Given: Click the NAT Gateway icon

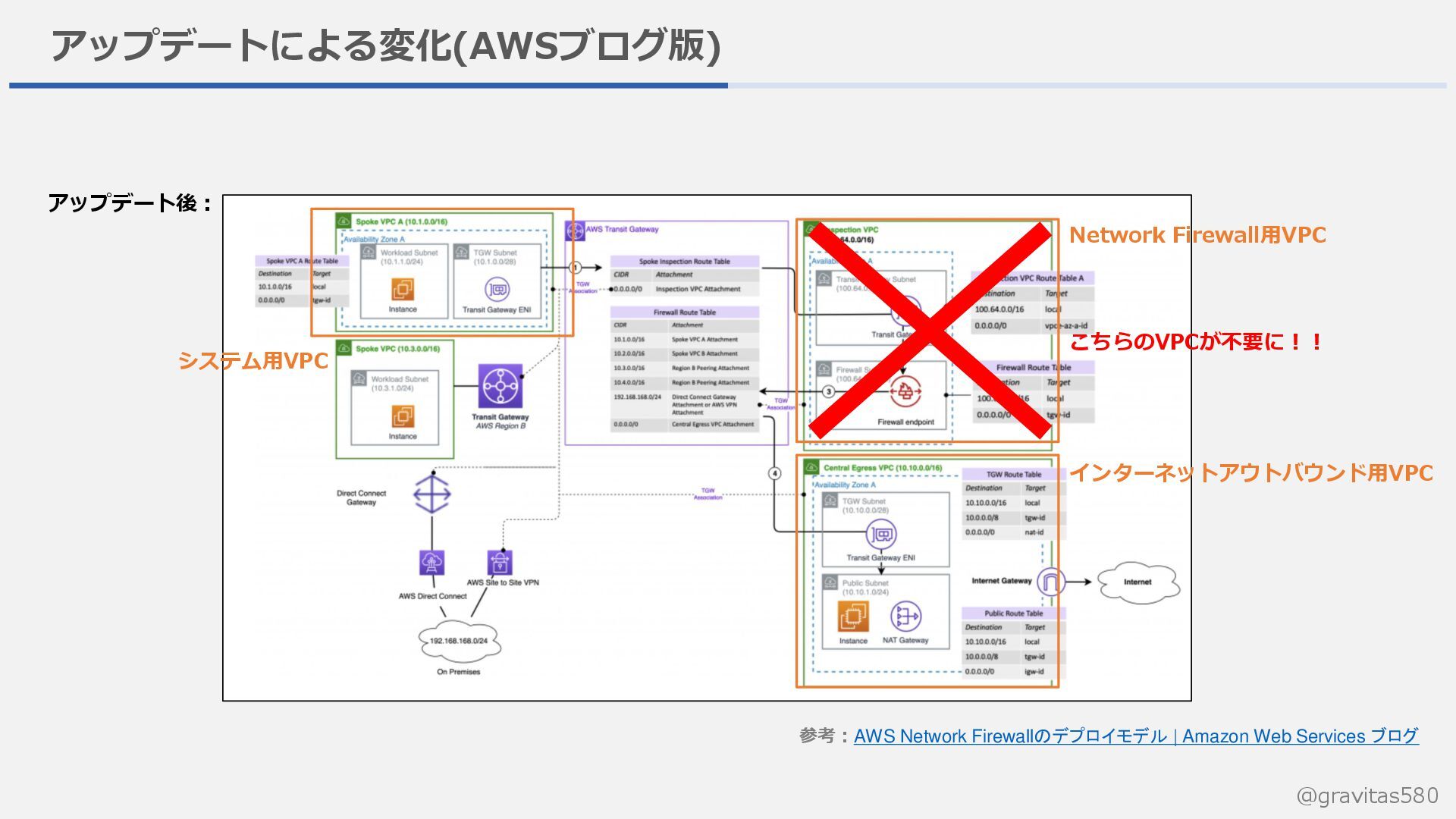Looking at the screenshot, I should pyautogui.click(x=905, y=617).
